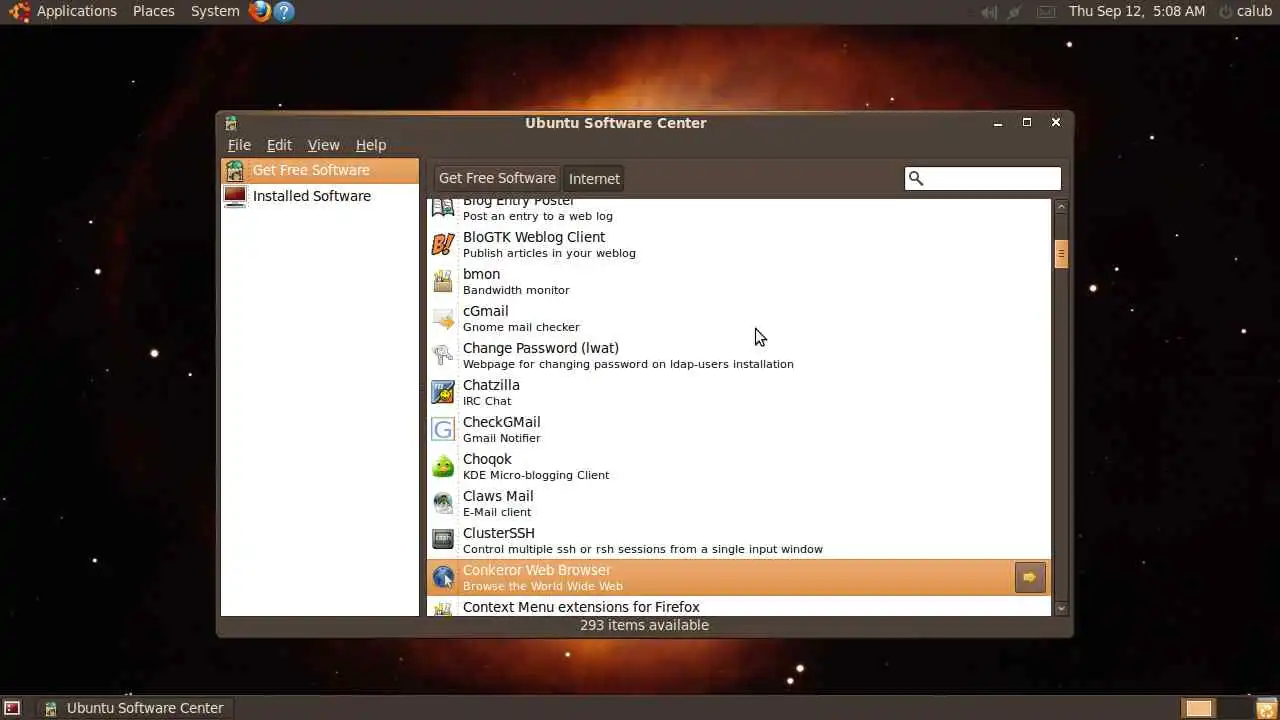Select Get Free Software in sidebar
Image resolution: width=1280 pixels, height=720 pixels.
(x=320, y=170)
